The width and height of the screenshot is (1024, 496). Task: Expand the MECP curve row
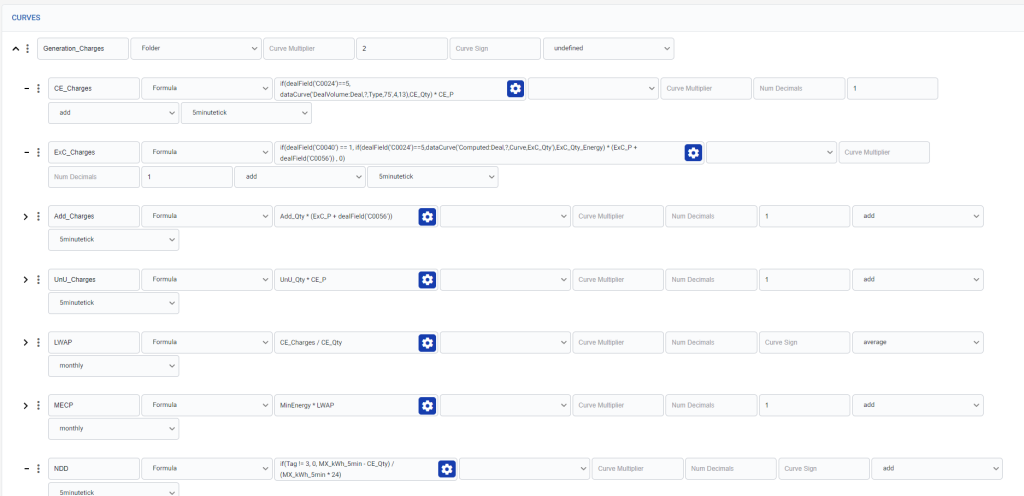[26, 405]
